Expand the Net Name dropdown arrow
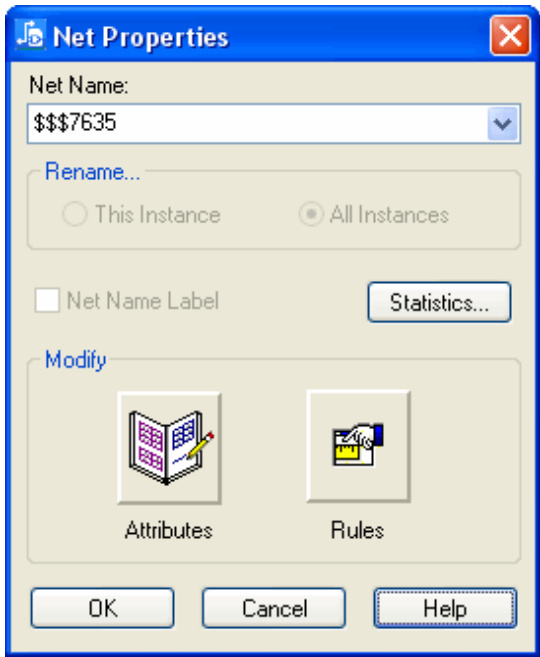 pos(503,124)
